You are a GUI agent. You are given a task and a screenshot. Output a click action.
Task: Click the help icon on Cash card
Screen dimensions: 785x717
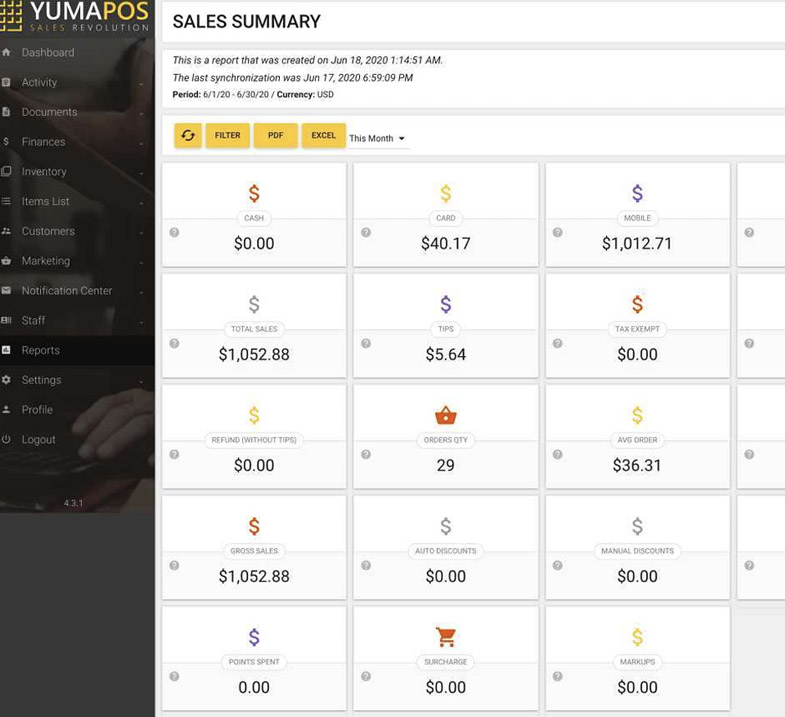(x=174, y=232)
